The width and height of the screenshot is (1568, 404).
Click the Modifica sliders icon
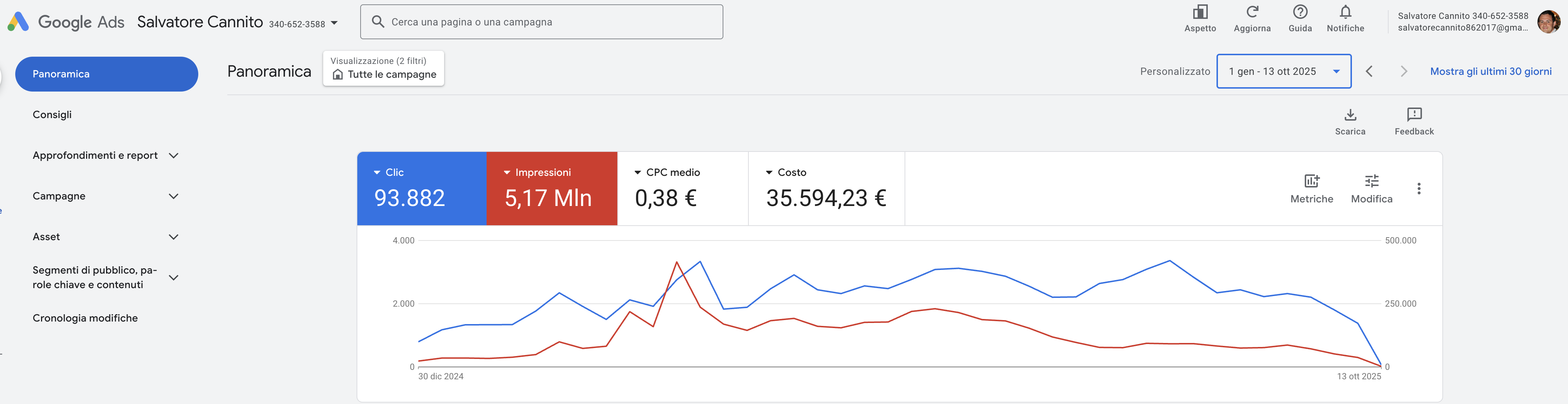point(1372,181)
